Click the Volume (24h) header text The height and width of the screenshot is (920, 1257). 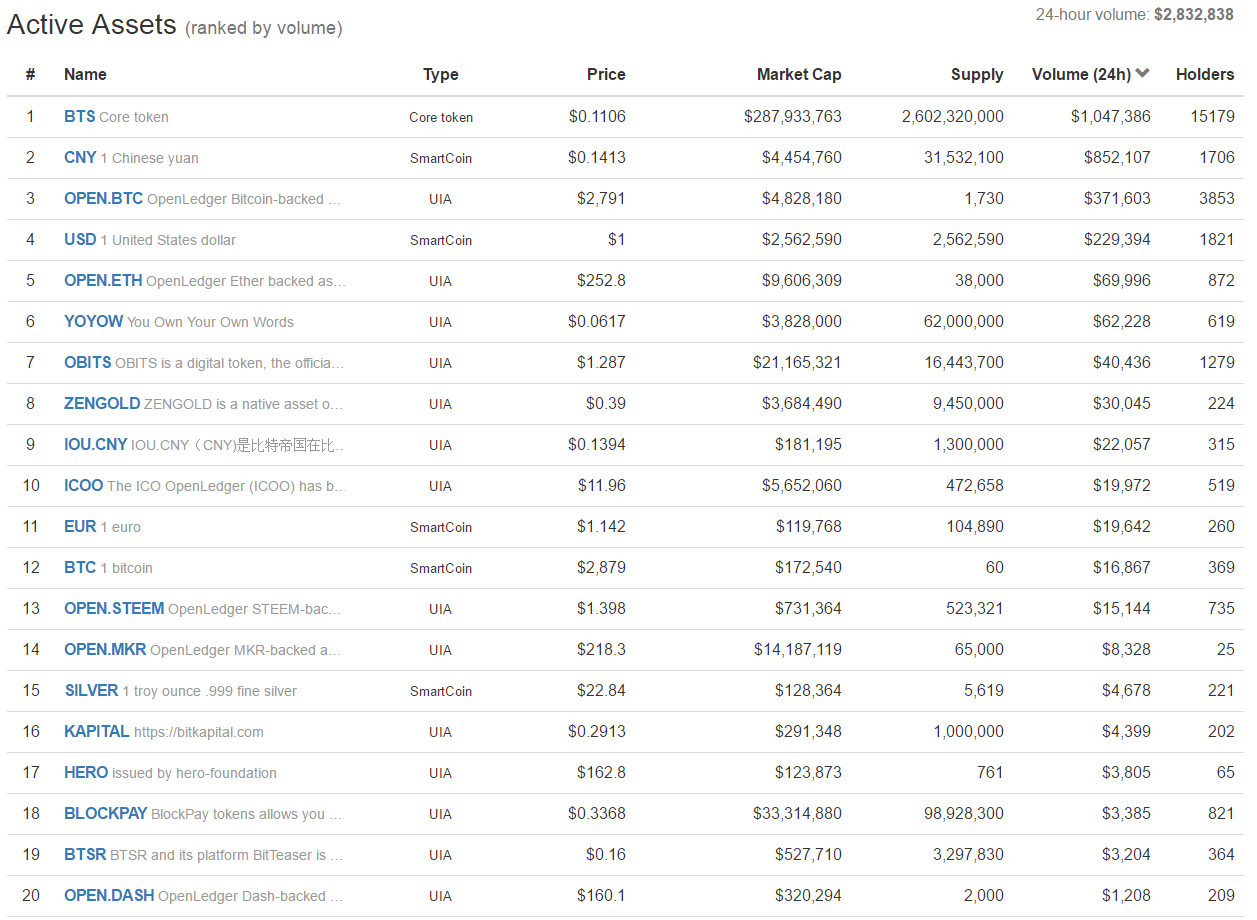point(1081,75)
